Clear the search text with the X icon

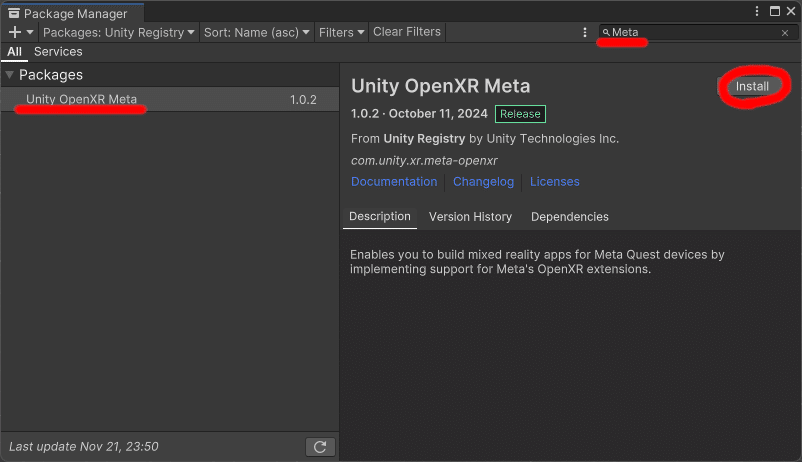click(785, 33)
